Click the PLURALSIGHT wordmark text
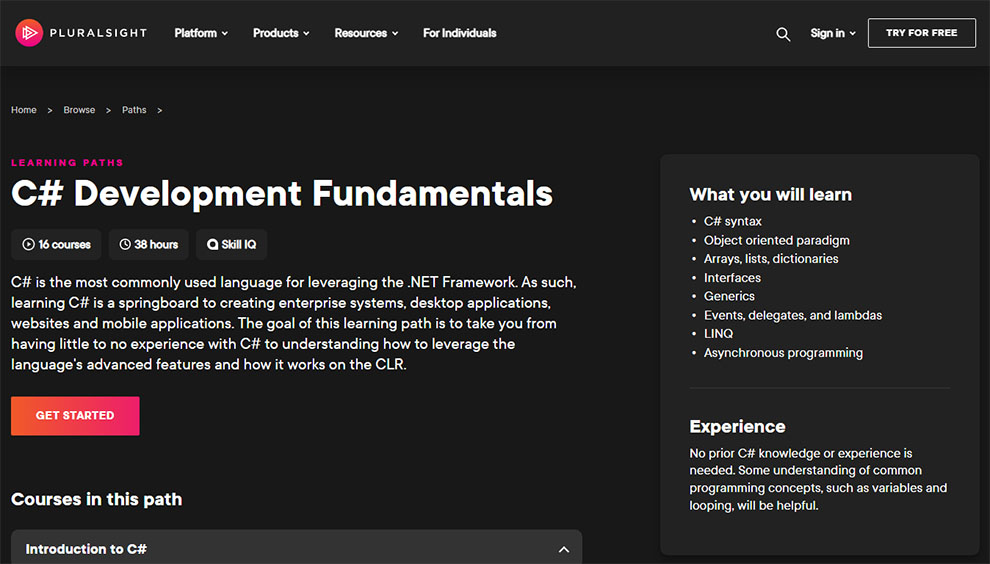This screenshot has height=564, width=990. pyautogui.click(x=98, y=33)
